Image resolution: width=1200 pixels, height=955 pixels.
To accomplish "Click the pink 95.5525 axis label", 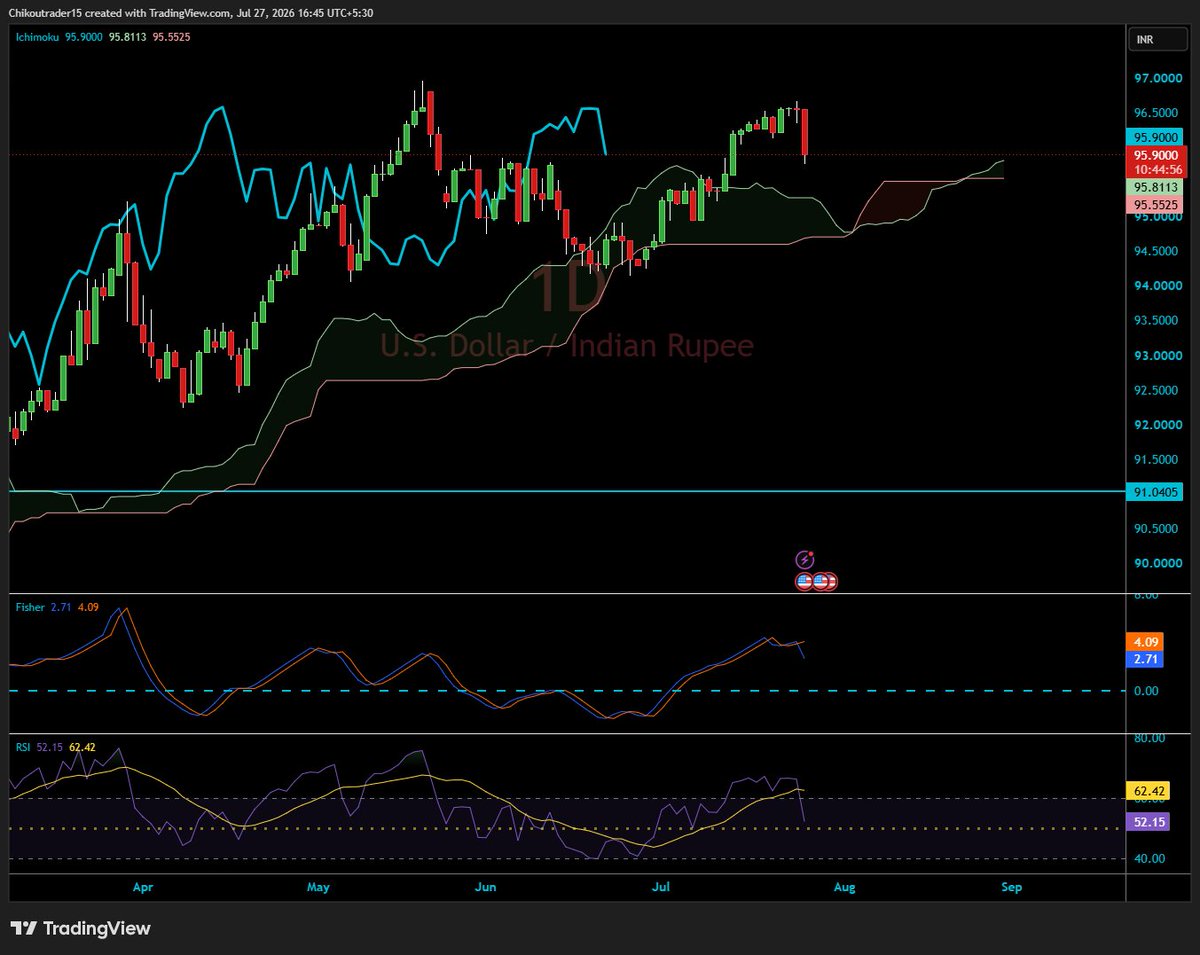I will coord(1156,204).
